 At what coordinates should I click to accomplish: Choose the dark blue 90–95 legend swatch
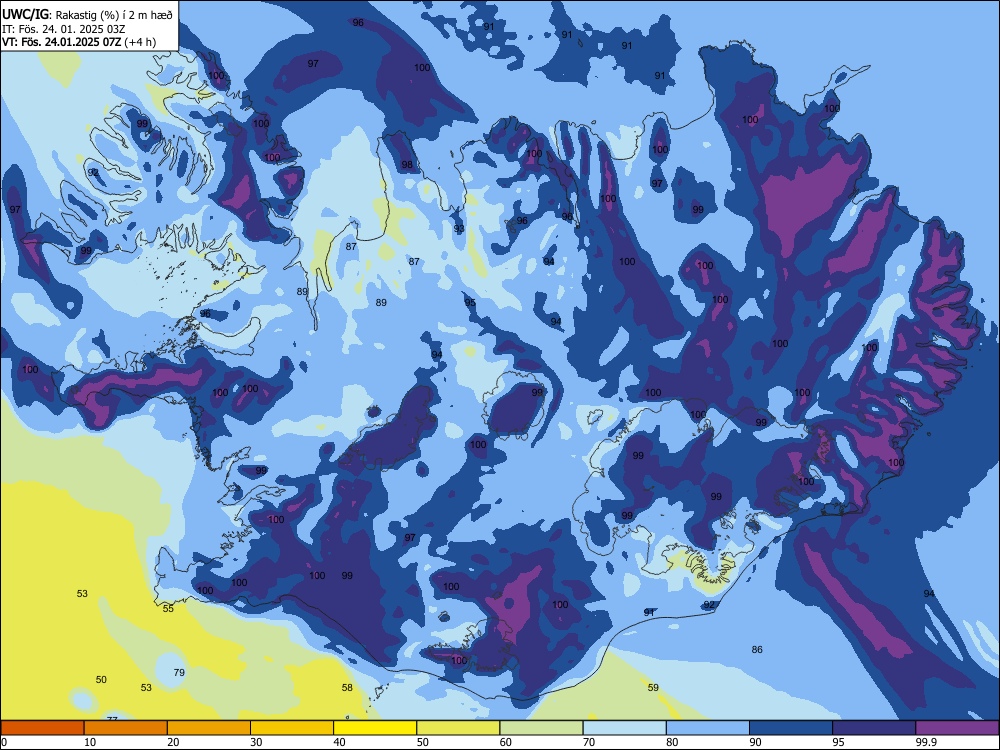(791, 728)
